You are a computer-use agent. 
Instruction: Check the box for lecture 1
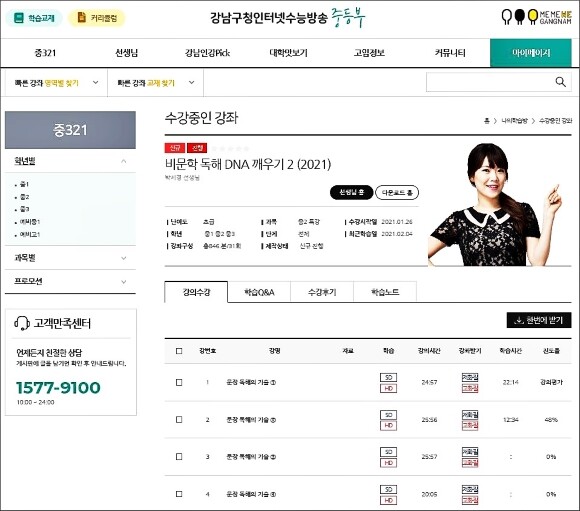point(179,382)
